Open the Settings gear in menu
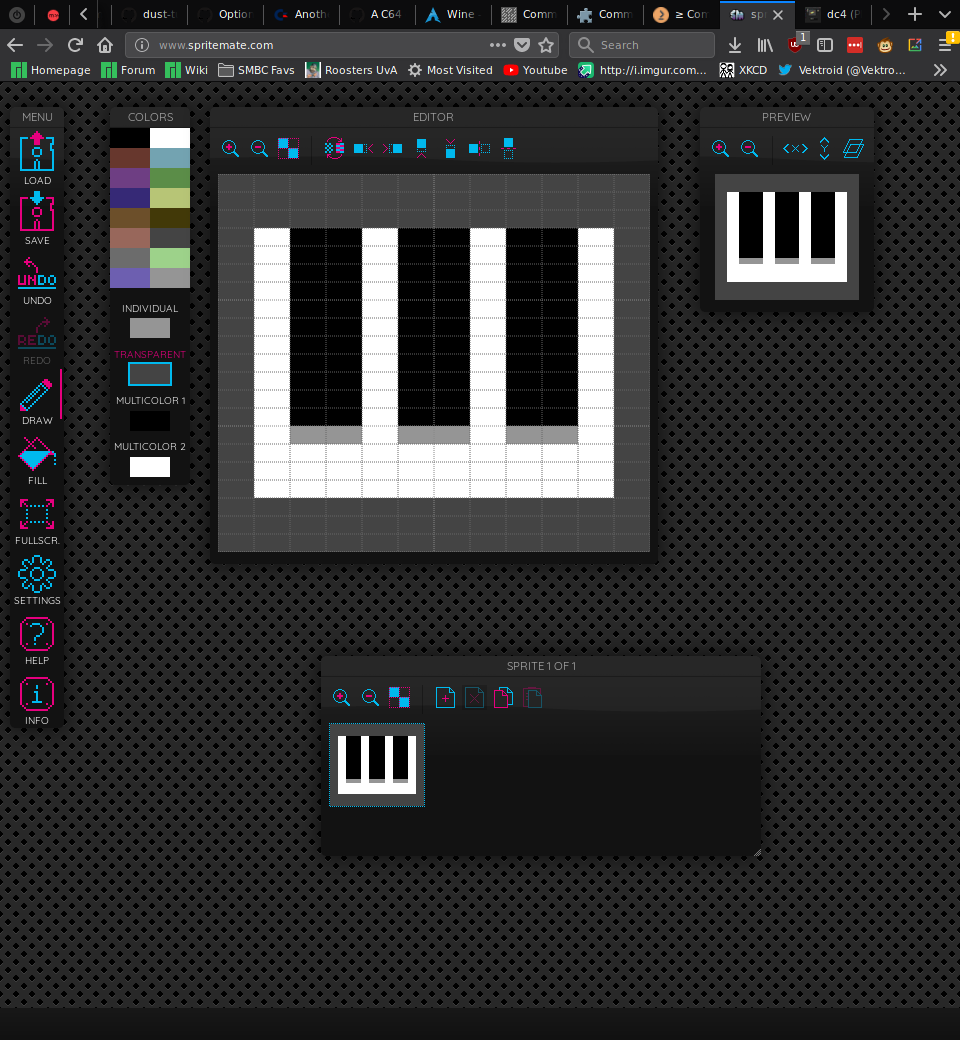Screen dimensions: 960x1040 (x=37, y=575)
